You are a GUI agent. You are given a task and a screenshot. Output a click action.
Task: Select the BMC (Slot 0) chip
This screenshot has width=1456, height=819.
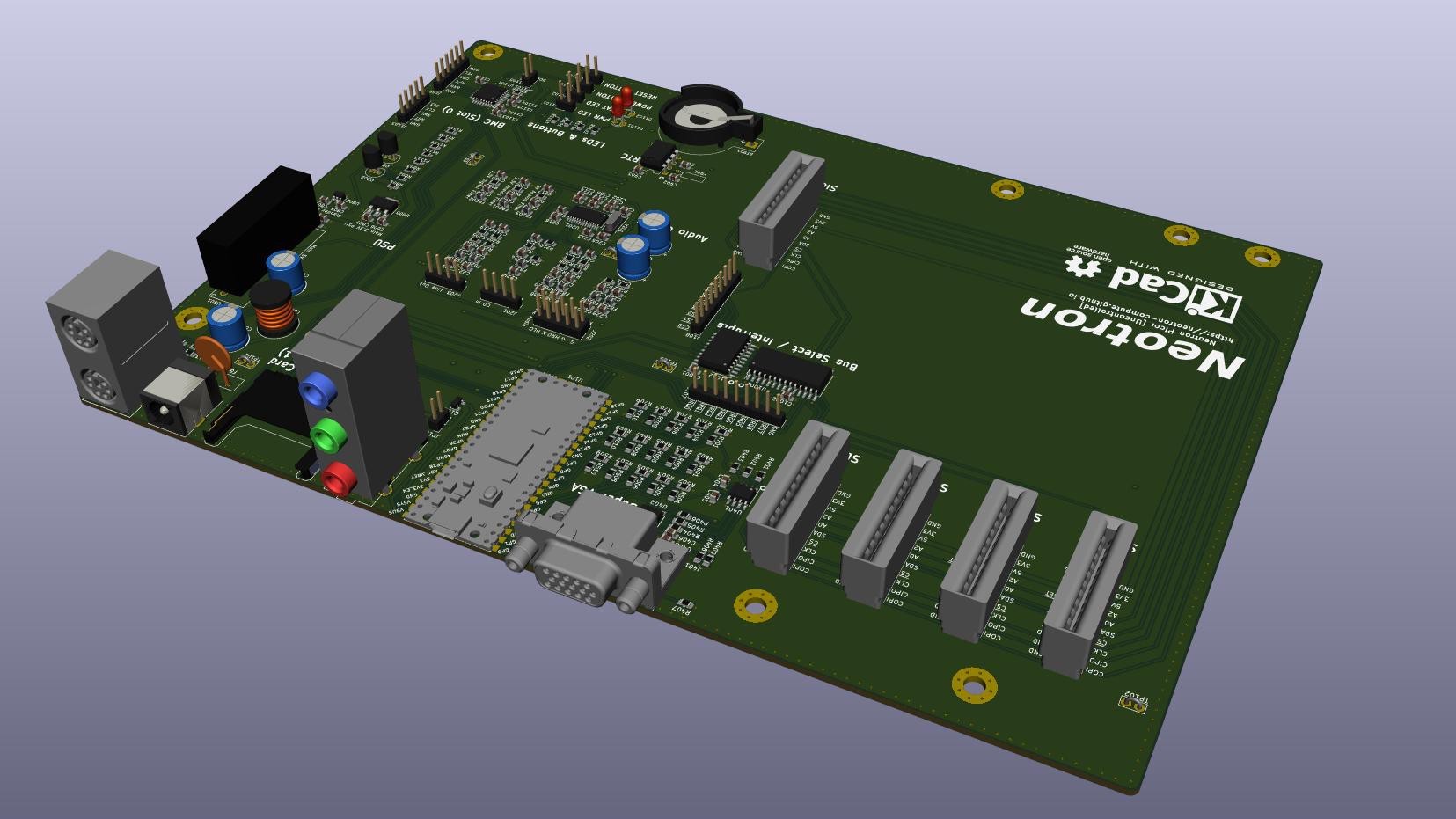[490, 93]
